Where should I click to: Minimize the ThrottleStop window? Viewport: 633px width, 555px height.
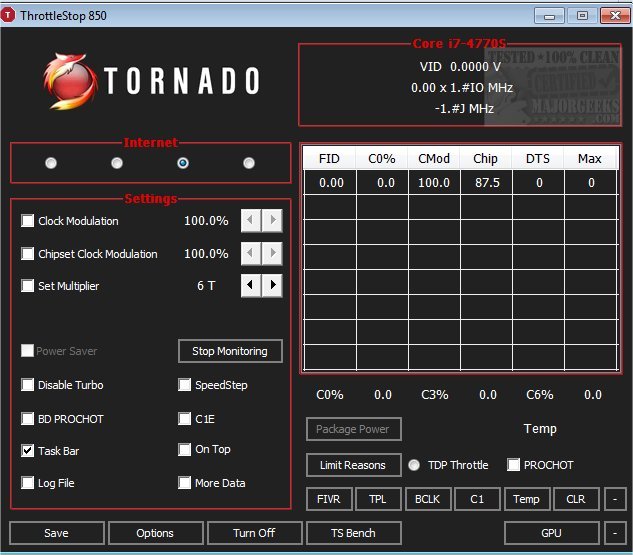[x=549, y=16]
